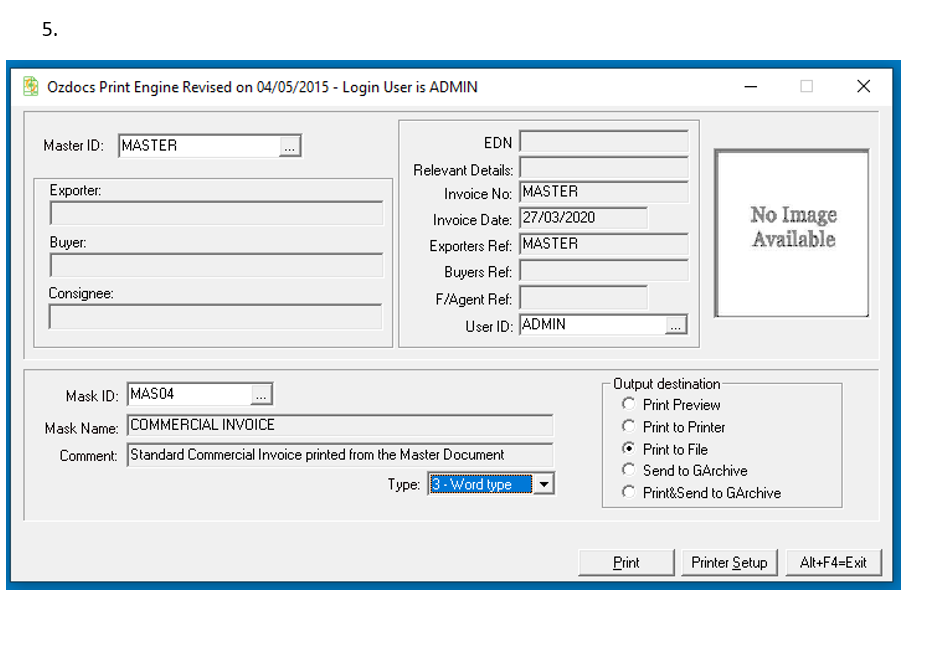This screenshot has height=652, width=952.
Task: Click the Relevant Details field
Action: (x=604, y=168)
